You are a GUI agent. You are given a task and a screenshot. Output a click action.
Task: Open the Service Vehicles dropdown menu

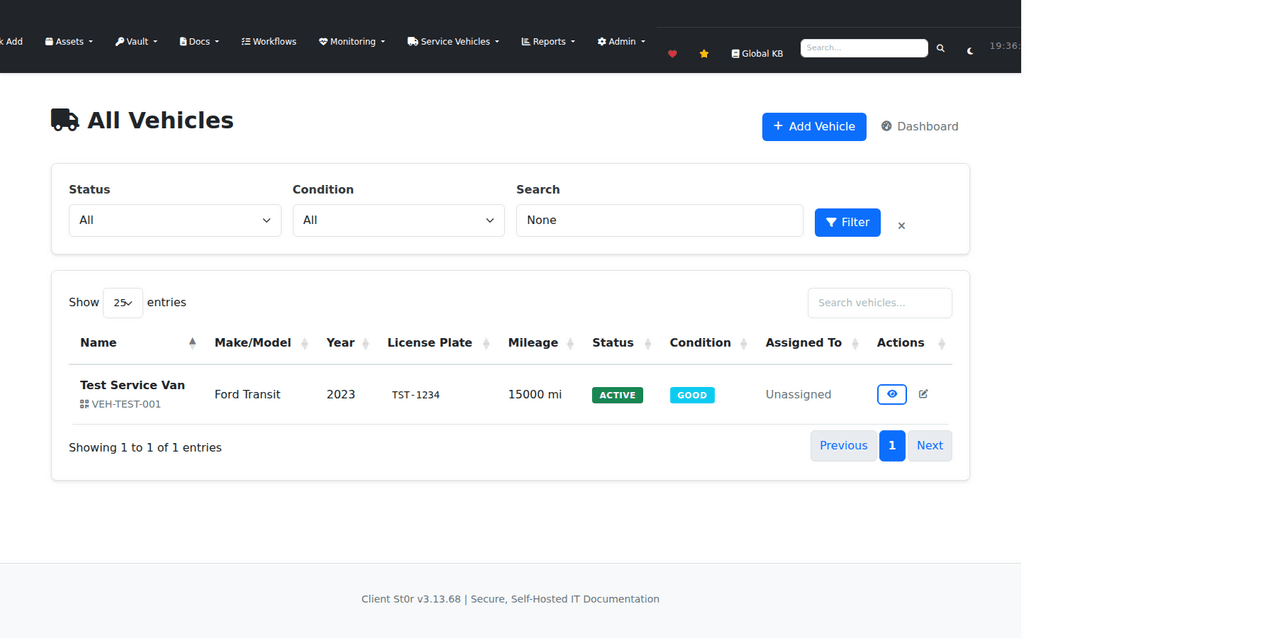(453, 42)
